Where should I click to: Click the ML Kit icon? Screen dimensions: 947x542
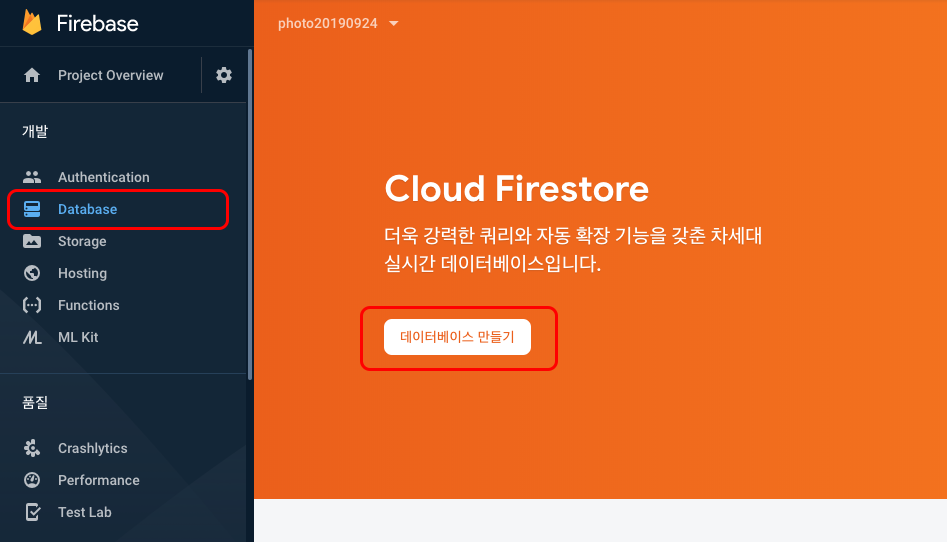pos(32,337)
